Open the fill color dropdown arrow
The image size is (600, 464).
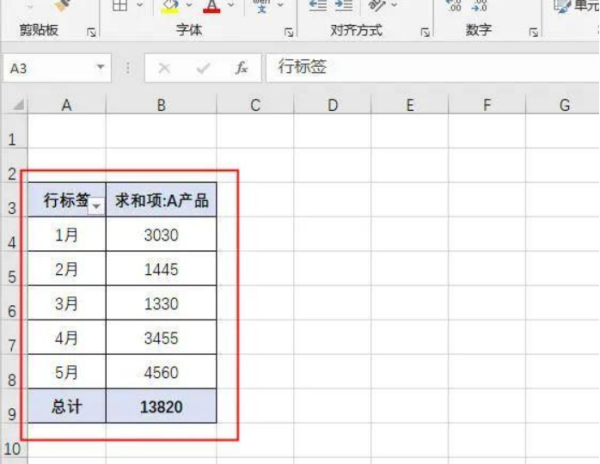(189, 5)
